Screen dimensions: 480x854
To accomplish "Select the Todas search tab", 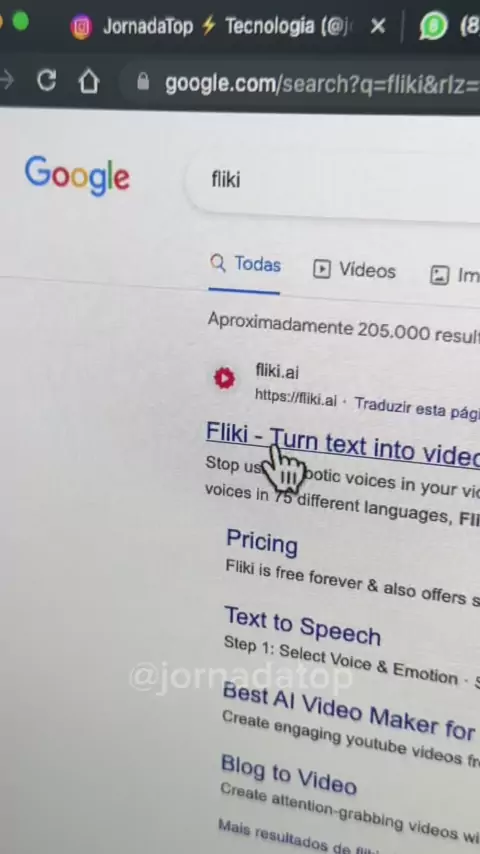I will point(245,265).
